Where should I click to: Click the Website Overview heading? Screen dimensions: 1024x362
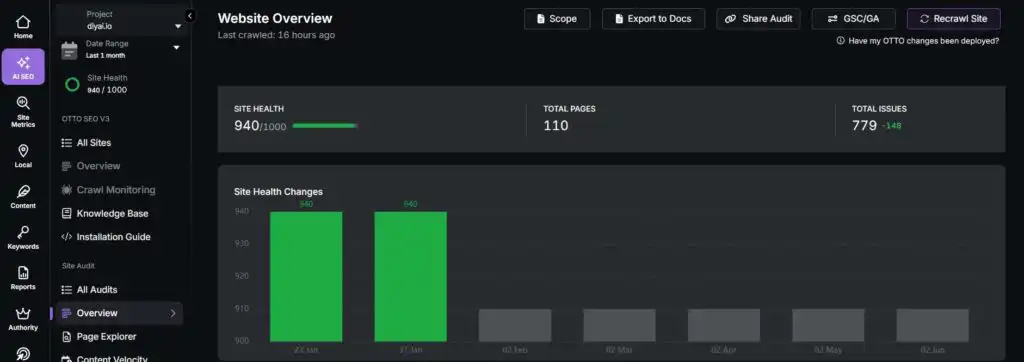tap(275, 18)
